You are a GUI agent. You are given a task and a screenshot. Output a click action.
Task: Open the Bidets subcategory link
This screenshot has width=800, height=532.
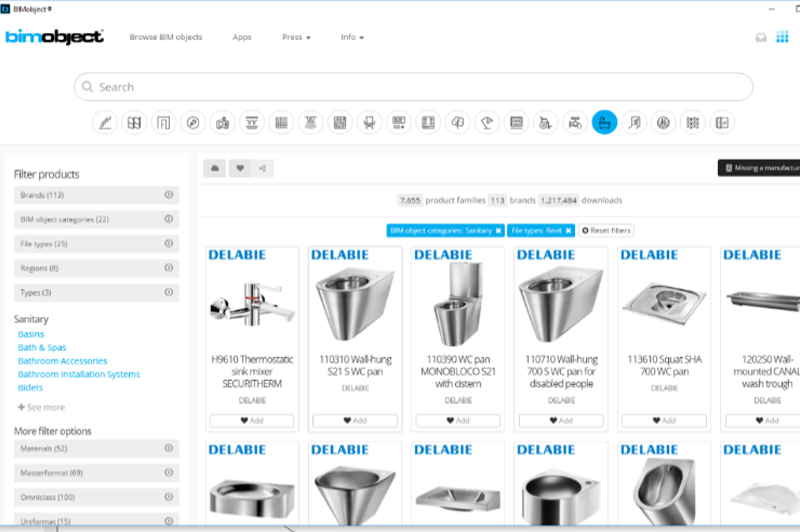pyautogui.click(x=30, y=388)
